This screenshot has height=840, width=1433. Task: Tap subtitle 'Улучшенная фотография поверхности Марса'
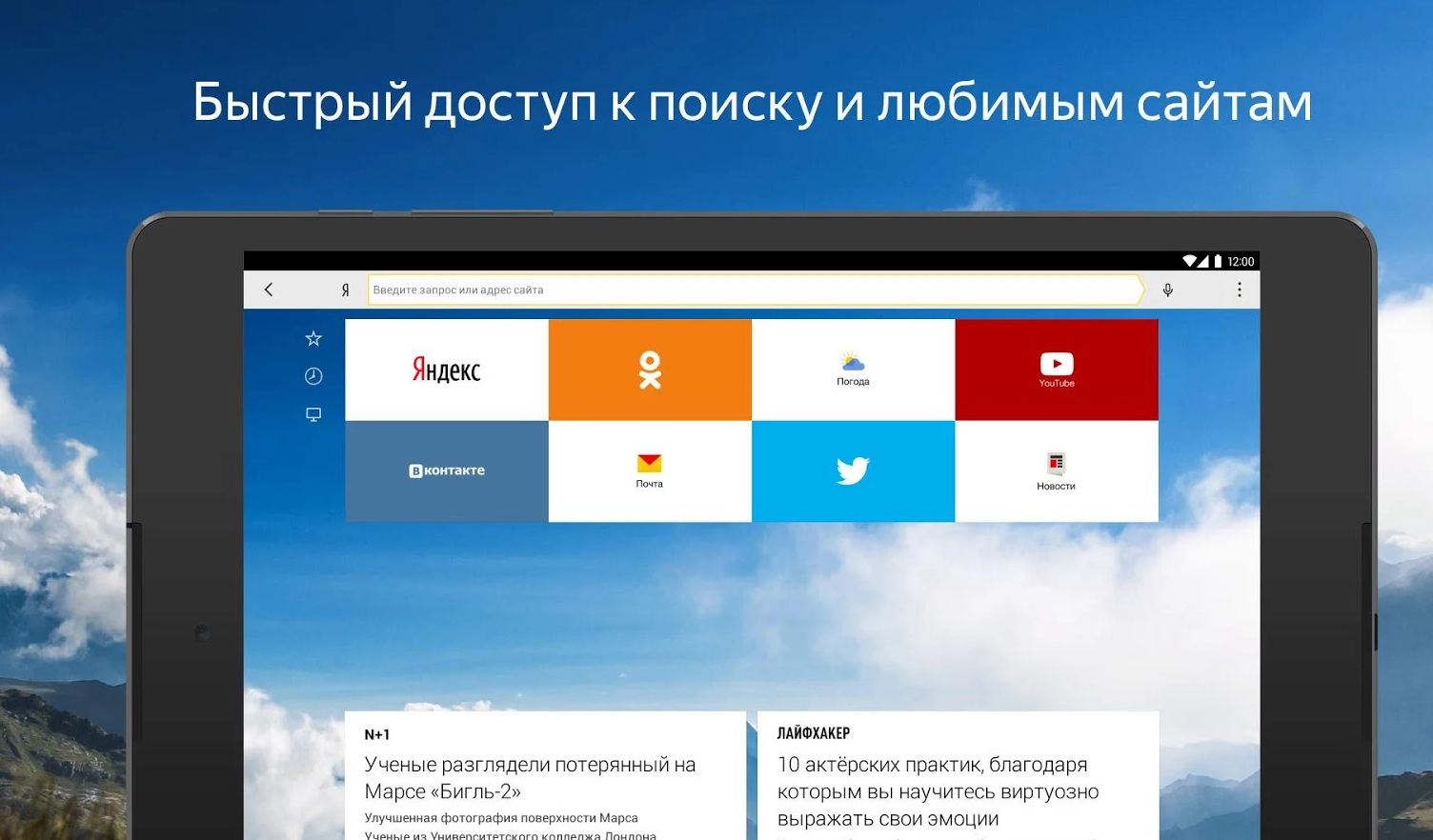pos(501,818)
